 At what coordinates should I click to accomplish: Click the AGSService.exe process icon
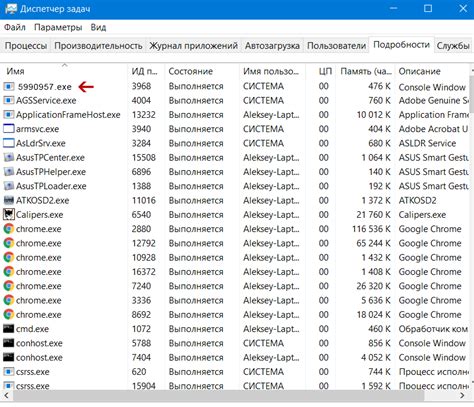(x=9, y=100)
